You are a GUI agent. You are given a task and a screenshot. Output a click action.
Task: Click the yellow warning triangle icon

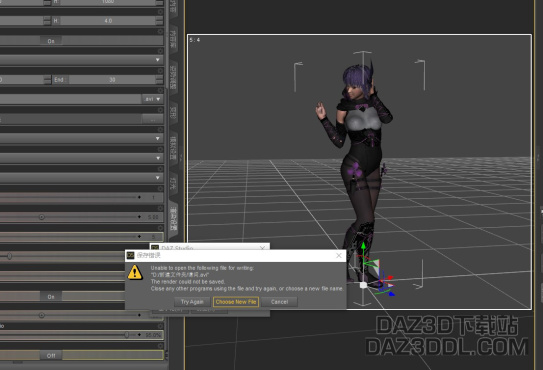(135, 272)
